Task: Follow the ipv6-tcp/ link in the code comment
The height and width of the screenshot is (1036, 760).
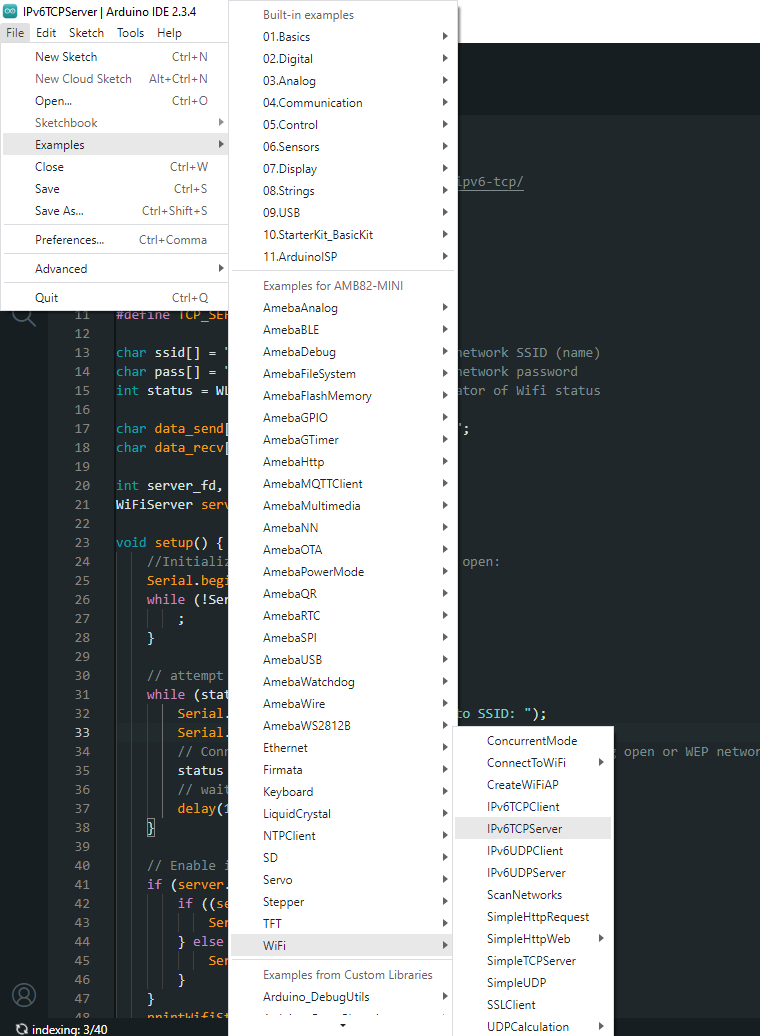Action: (x=490, y=182)
